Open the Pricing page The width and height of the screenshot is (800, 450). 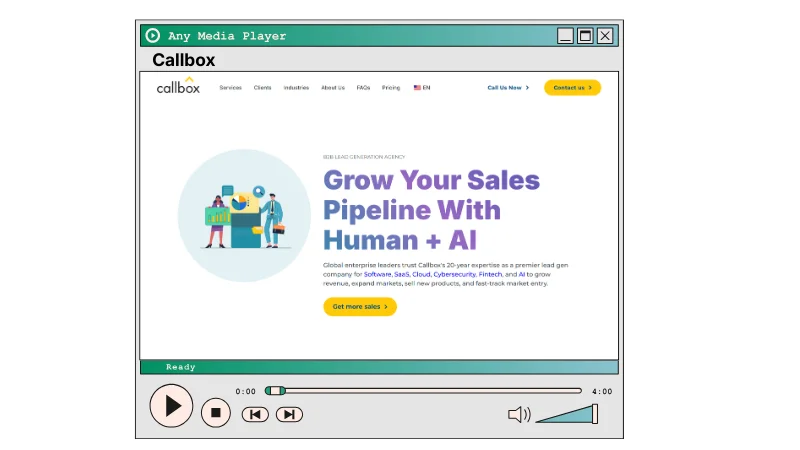coord(391,88)
